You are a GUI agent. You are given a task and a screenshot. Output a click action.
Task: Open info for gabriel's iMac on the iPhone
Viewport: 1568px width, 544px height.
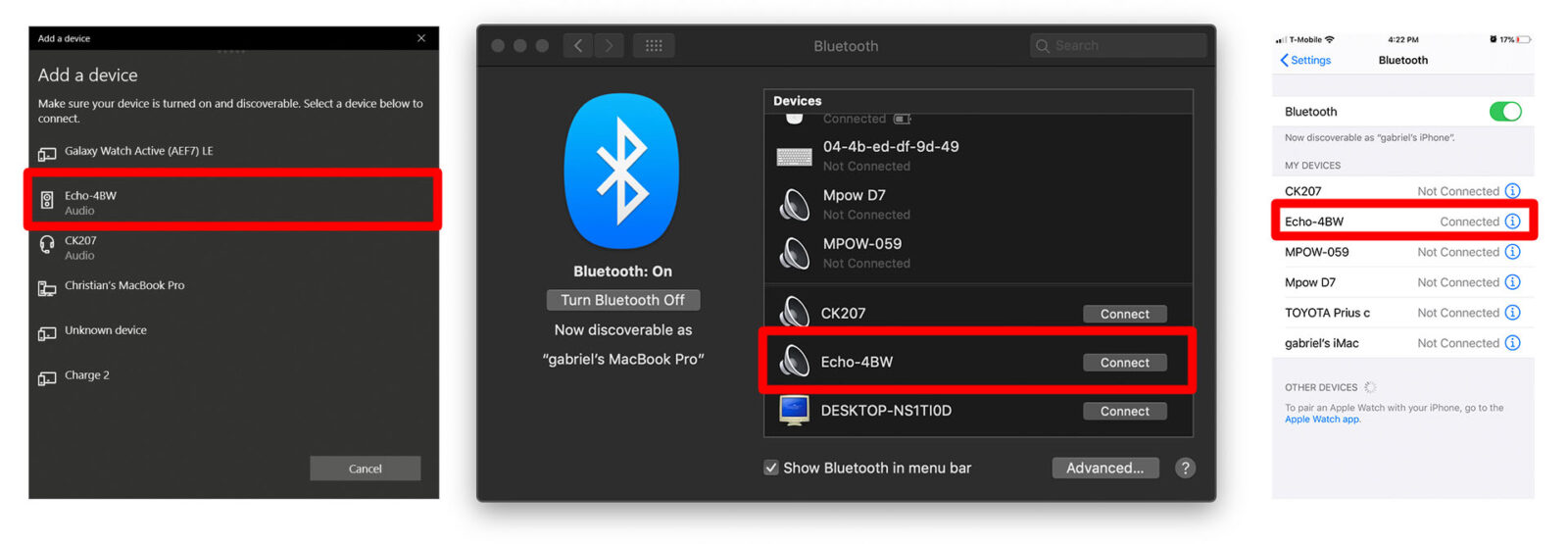[1513, 343]
